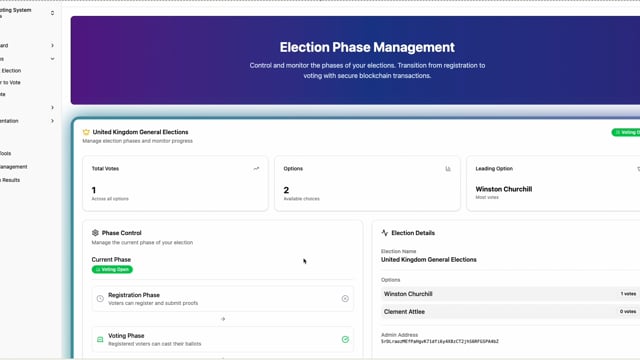
Task: Open the Election item in sidebar
Action: pyautogui.click(x=11, y=71)
